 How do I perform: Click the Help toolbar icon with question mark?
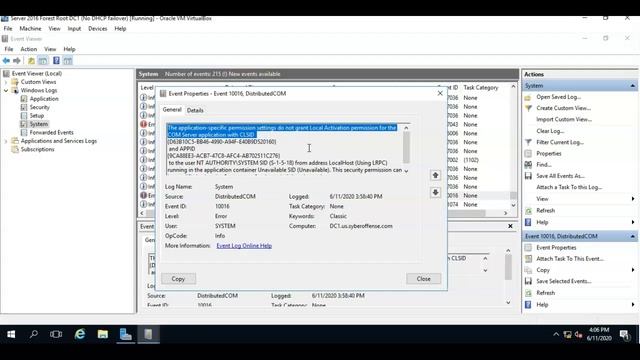click(x=56, y=61)
